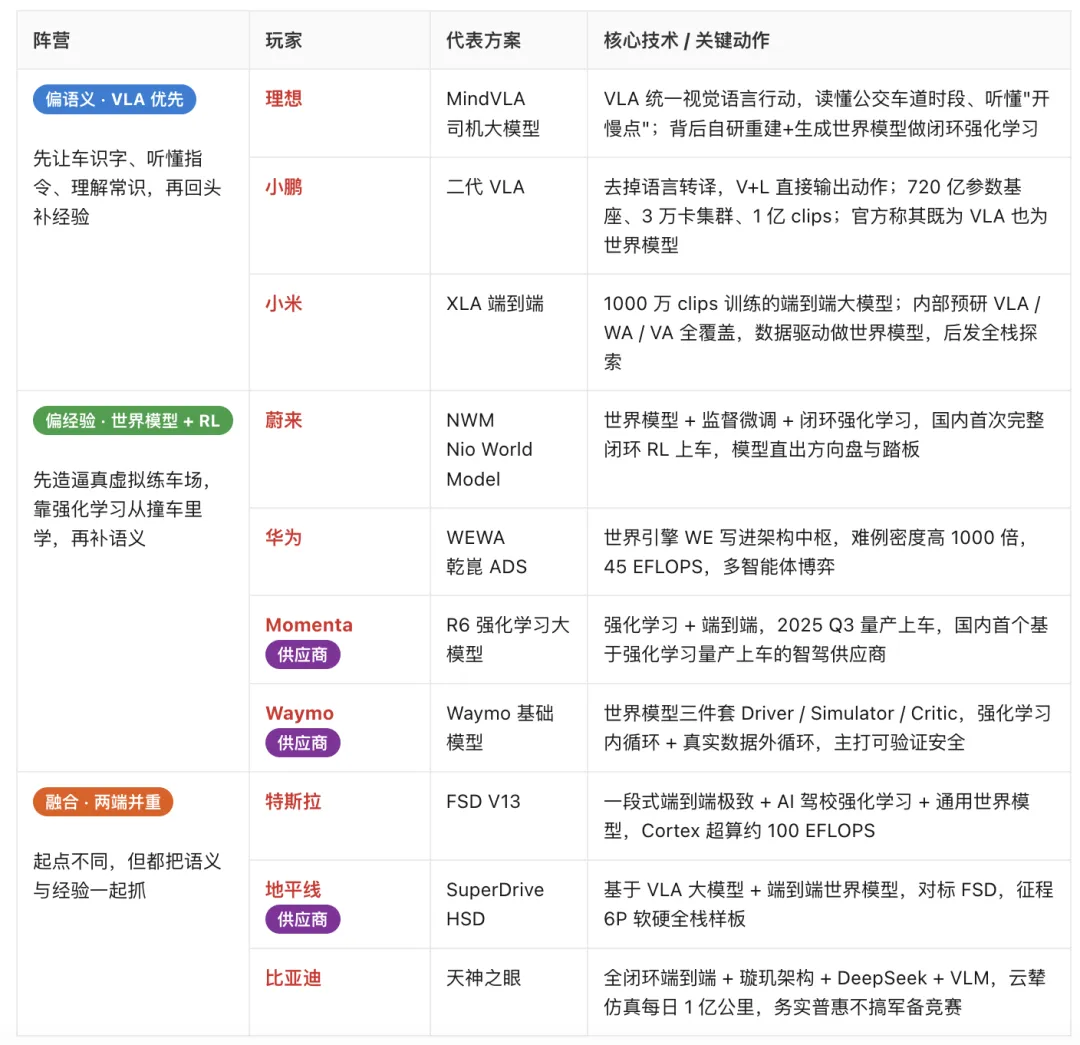Select the 'R6 强化学习大模型' cell

508,639
